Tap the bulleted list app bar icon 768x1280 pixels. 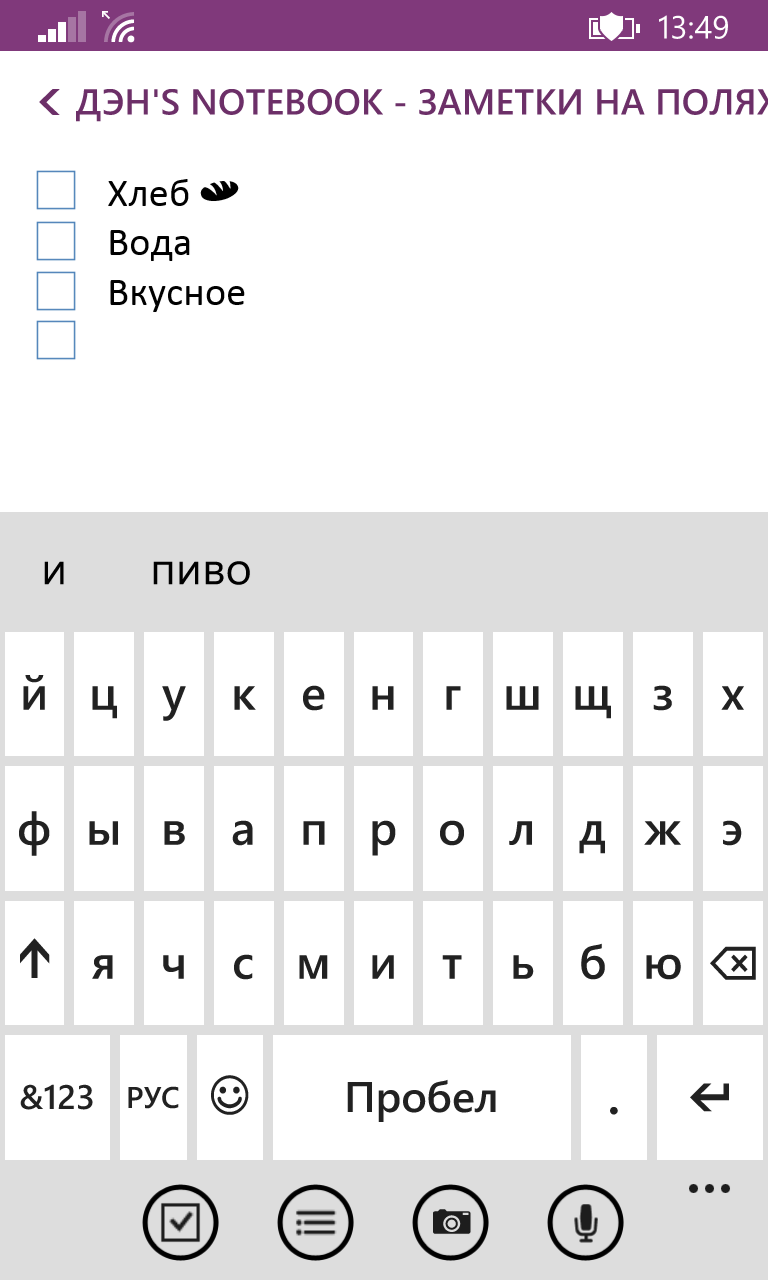point(316,1221)
